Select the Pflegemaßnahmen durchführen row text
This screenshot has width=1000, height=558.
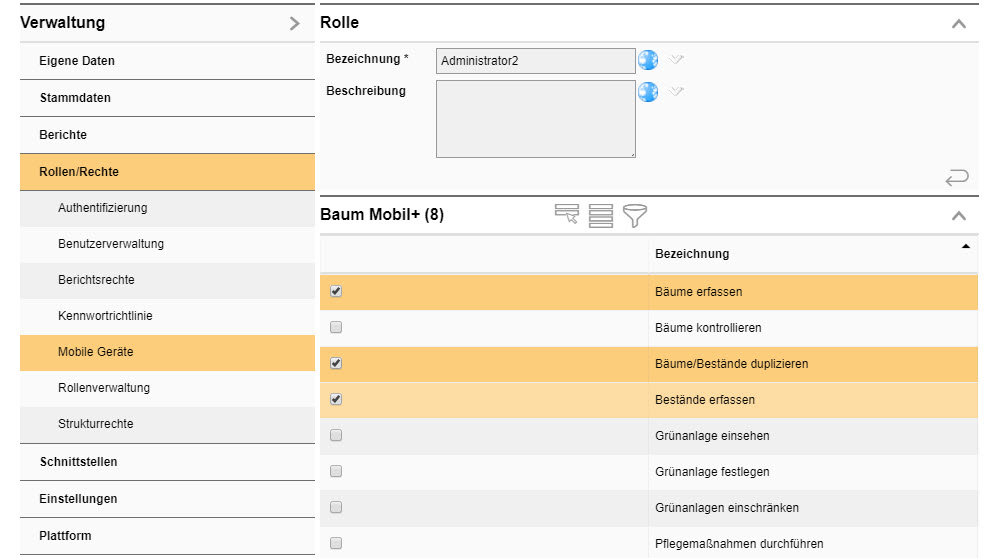(739, 544)
